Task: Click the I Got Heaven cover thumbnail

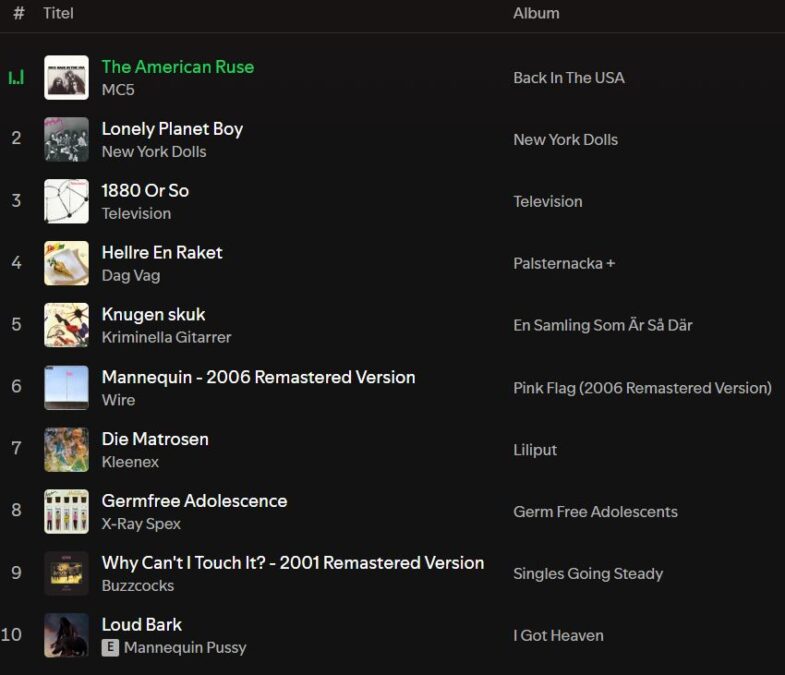Action: pos(67,635)
